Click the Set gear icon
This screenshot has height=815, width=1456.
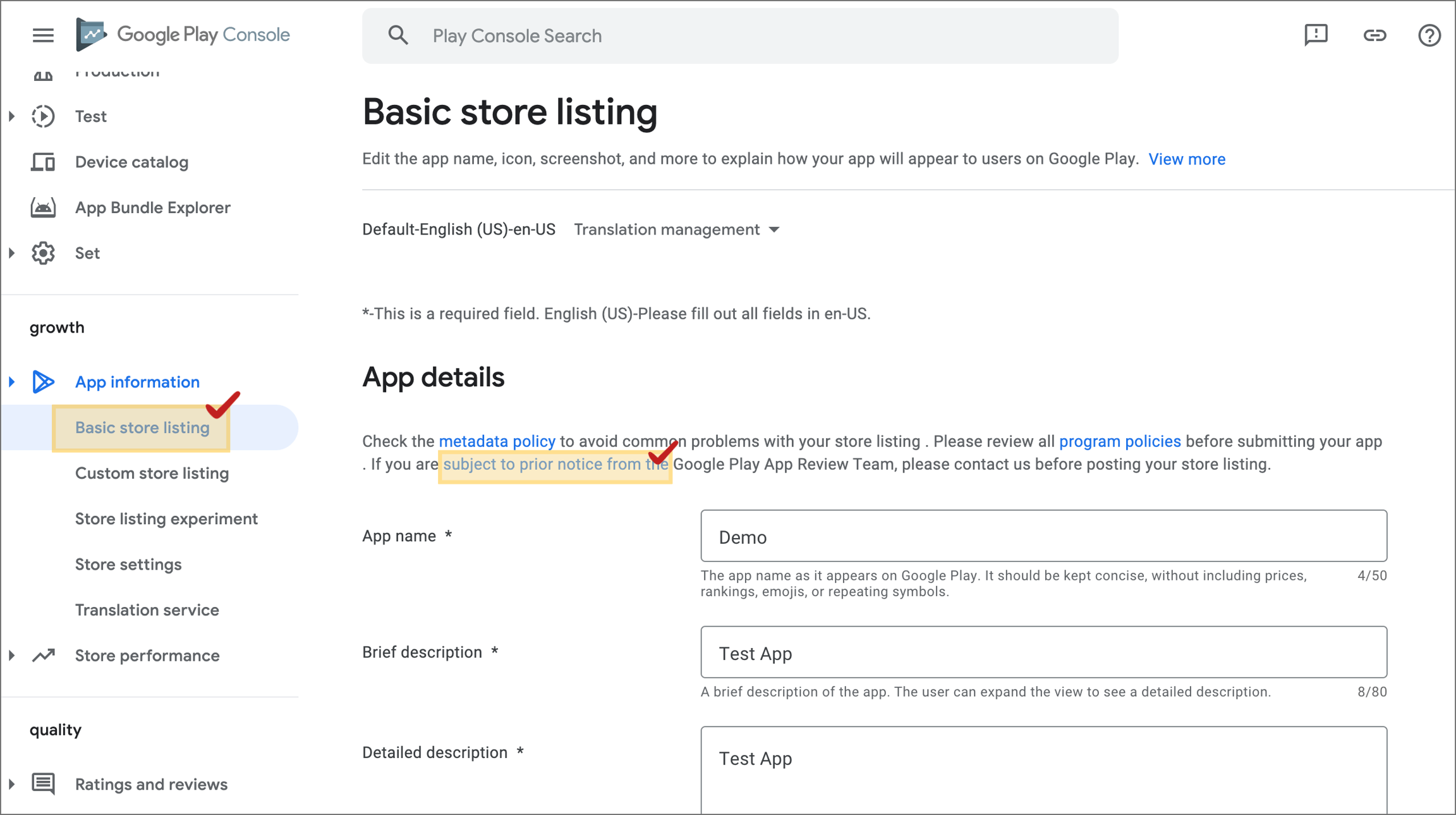point(43,254)
